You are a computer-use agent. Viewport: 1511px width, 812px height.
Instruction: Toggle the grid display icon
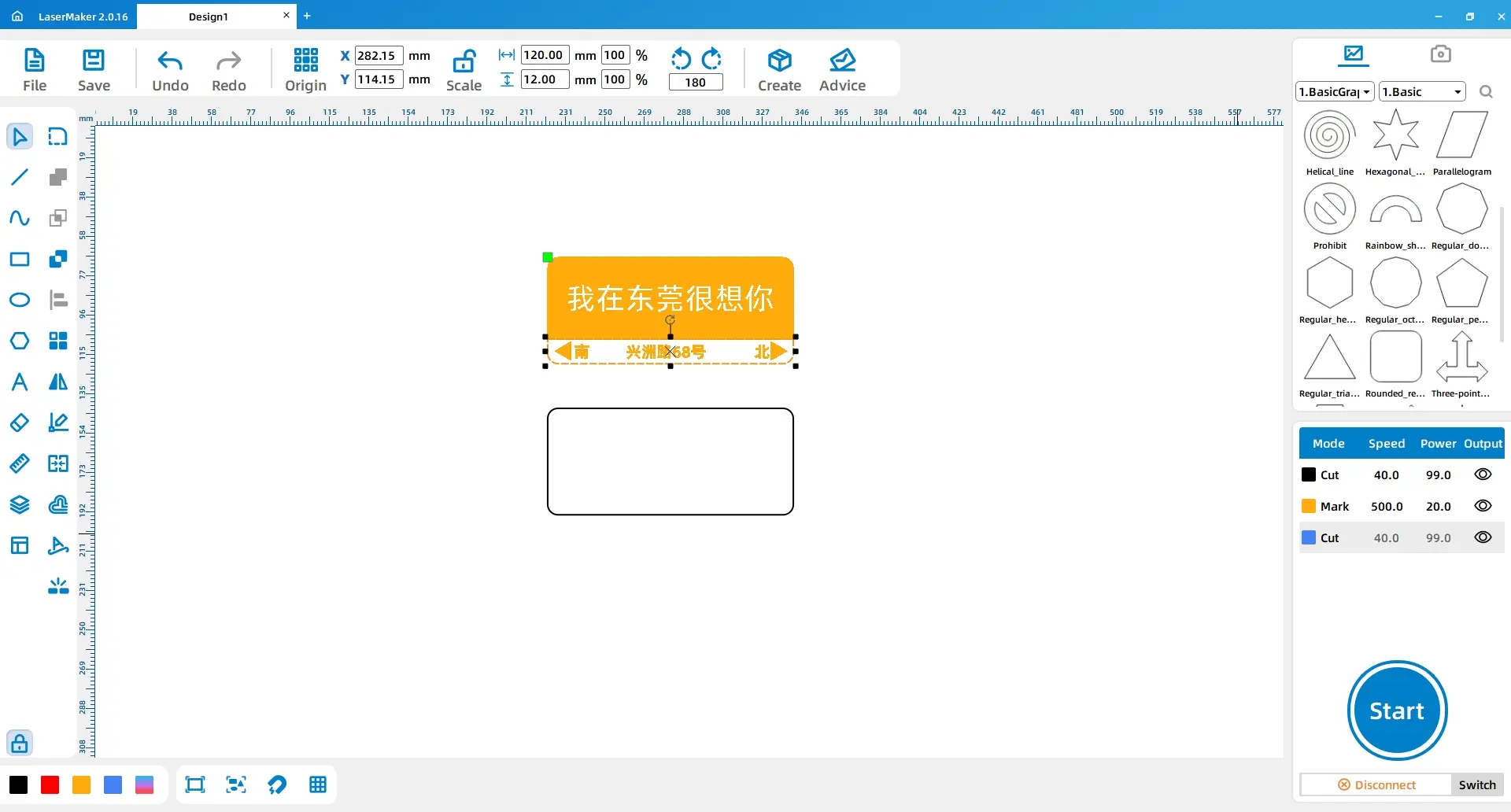(x=318, y=784)
